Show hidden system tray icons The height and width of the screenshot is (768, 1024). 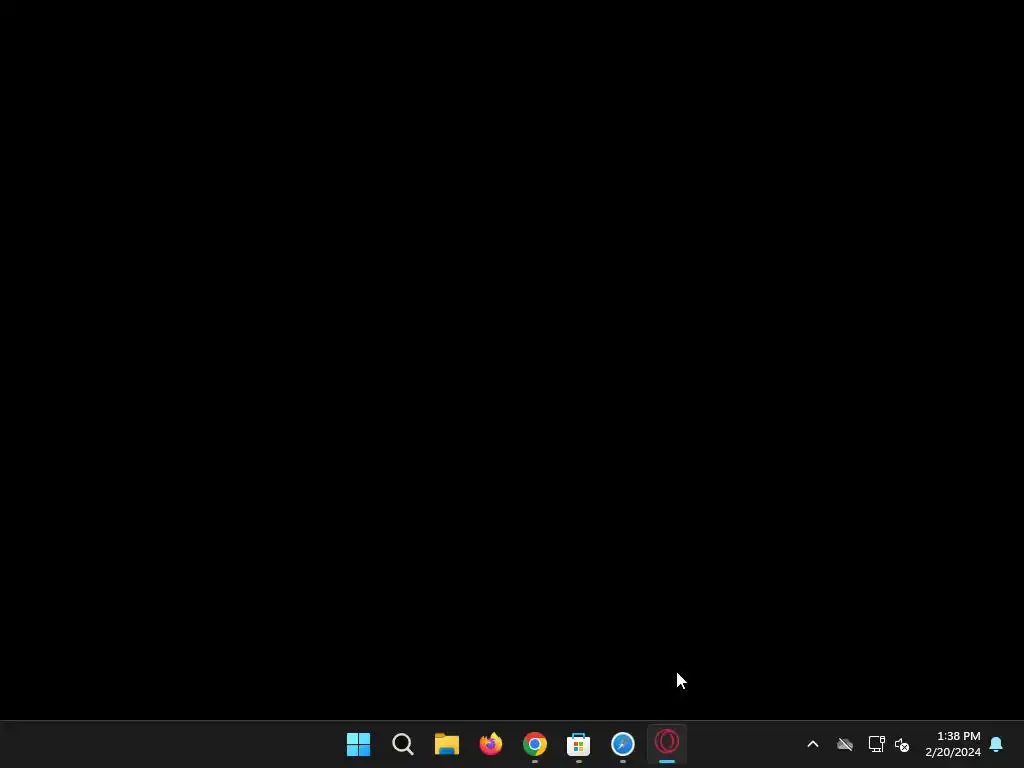tap(813, 744)
